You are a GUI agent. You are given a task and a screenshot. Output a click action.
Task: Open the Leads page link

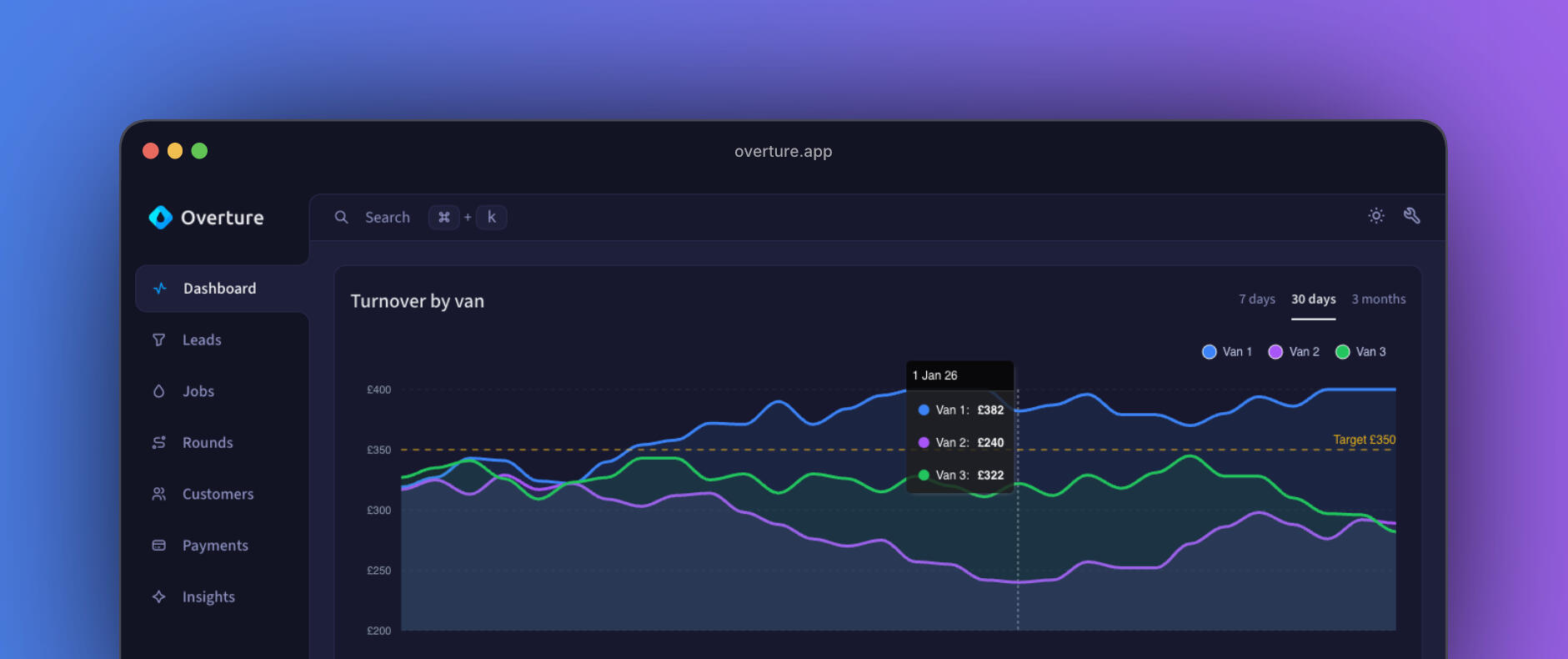tap(202, 340)
